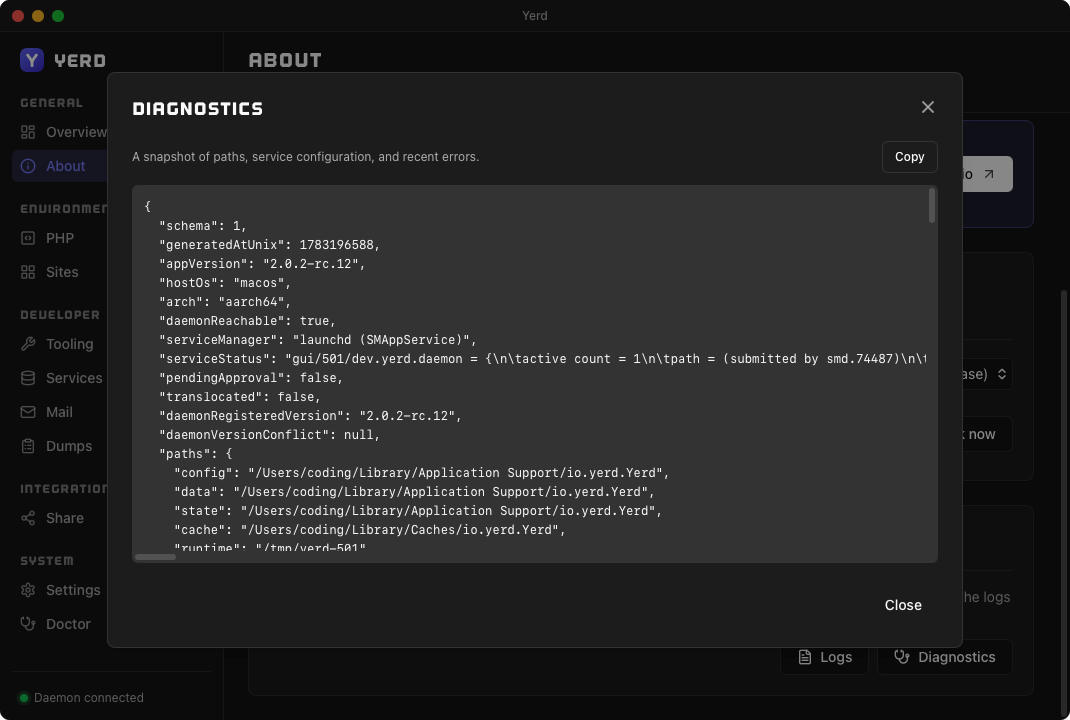1070x720 pixels.
Task: Click the Sites grid icon in the sidebar
Action: [28, 272]
